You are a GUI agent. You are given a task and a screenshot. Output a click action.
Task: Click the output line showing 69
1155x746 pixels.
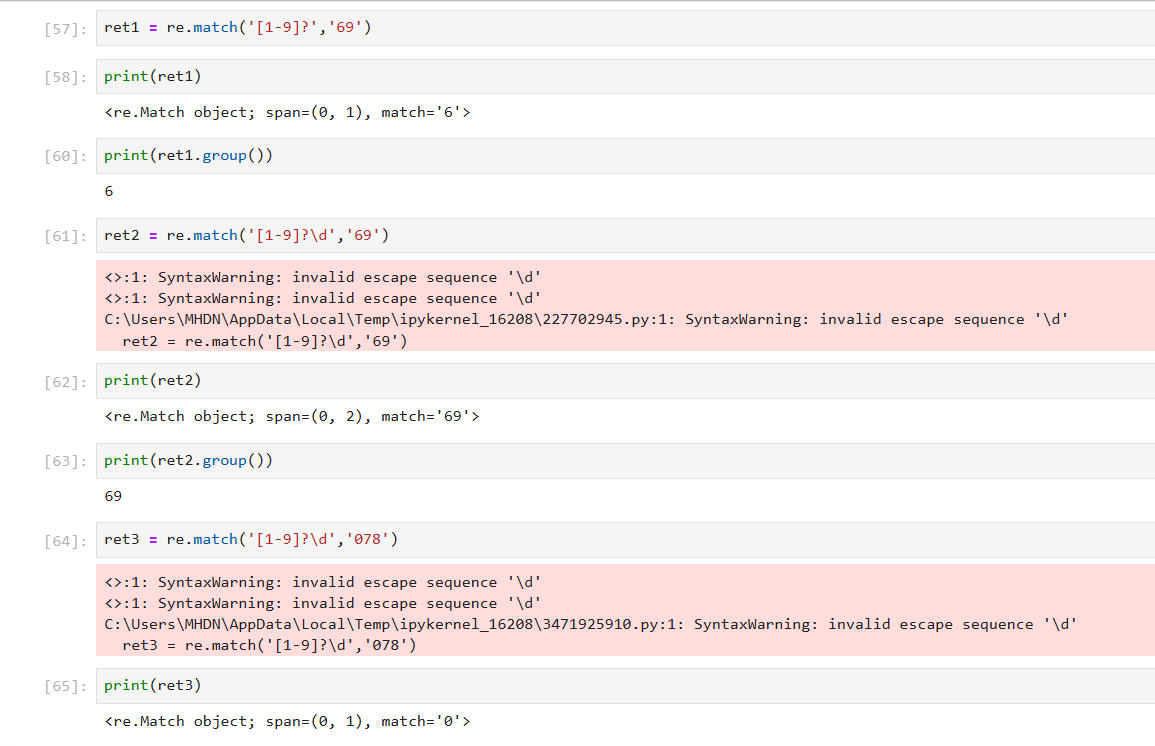(x=113, y=496)
